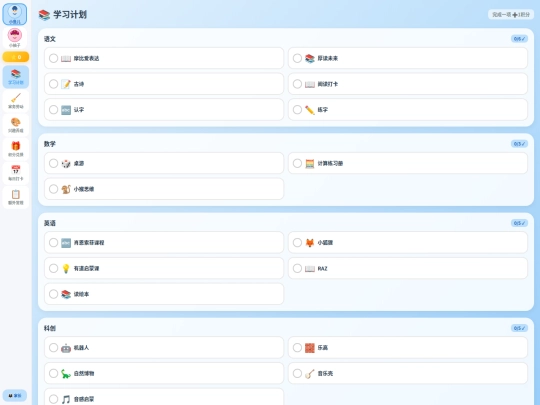The height and width of the screenshot is (405, 540).
Task: Click the fox icon for 小狐狸
Action: click(310, 242)
